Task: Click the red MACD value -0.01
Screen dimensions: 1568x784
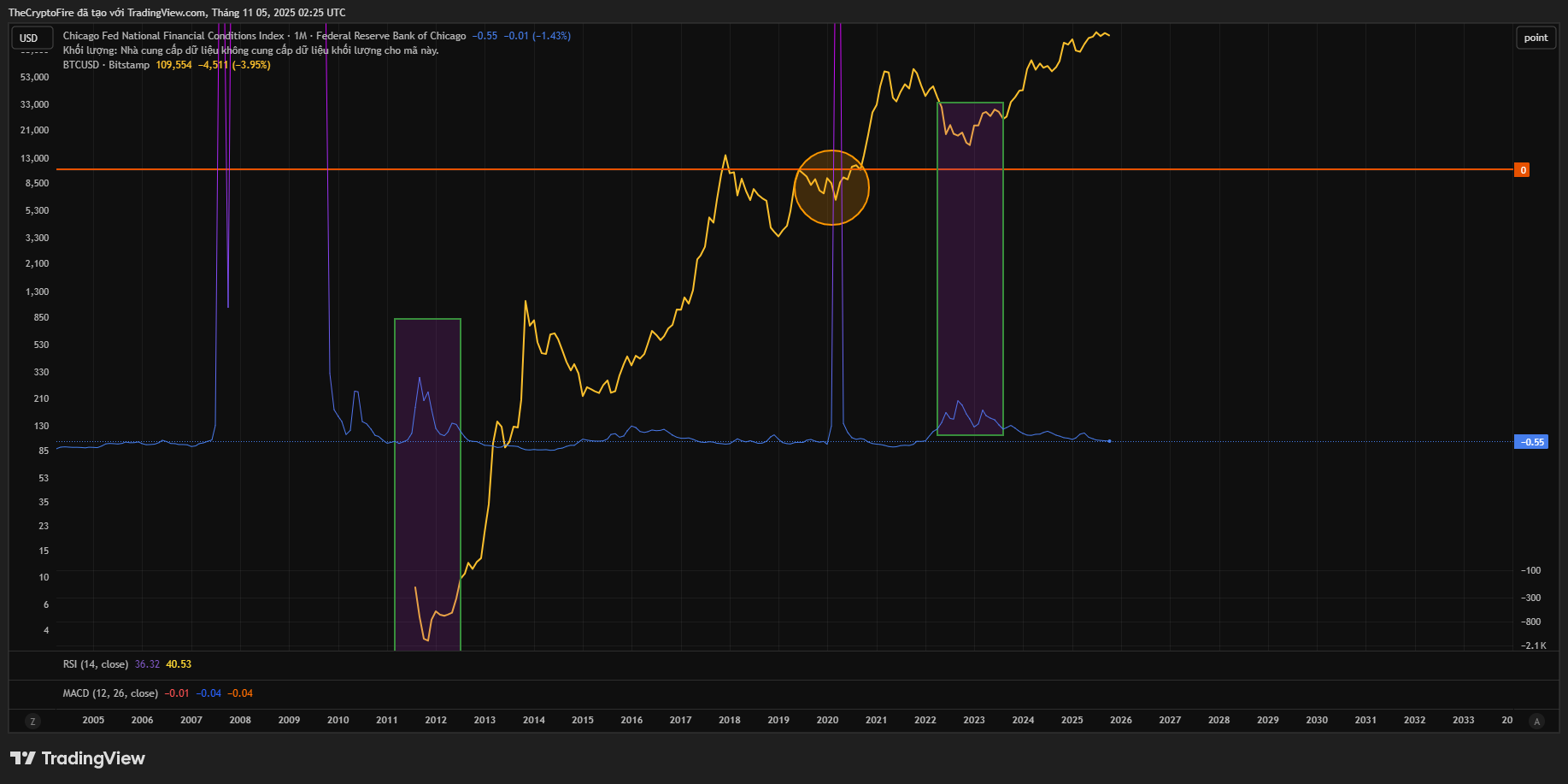Action: [177, 693]
